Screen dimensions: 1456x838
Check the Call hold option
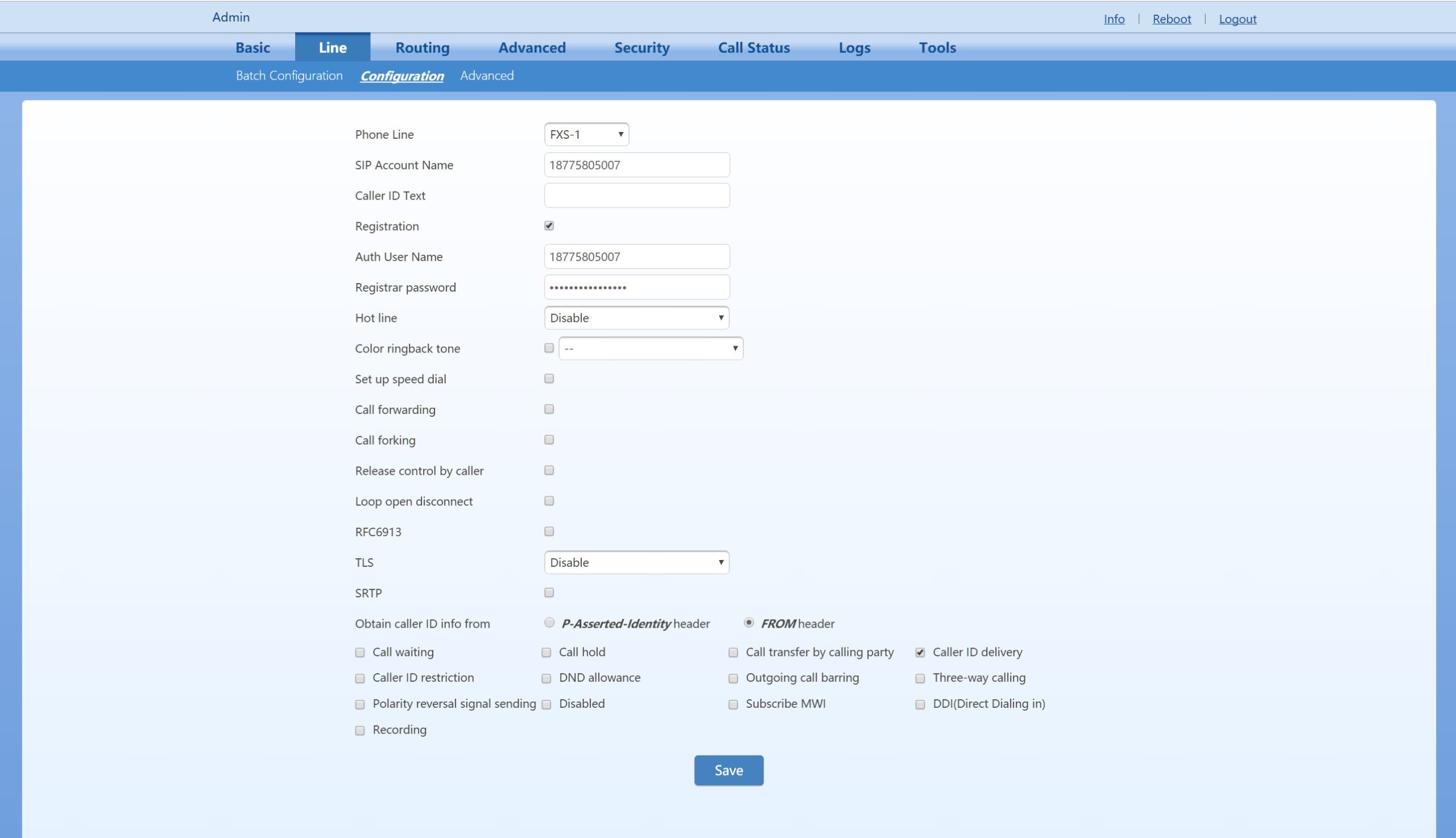(546, 653)
